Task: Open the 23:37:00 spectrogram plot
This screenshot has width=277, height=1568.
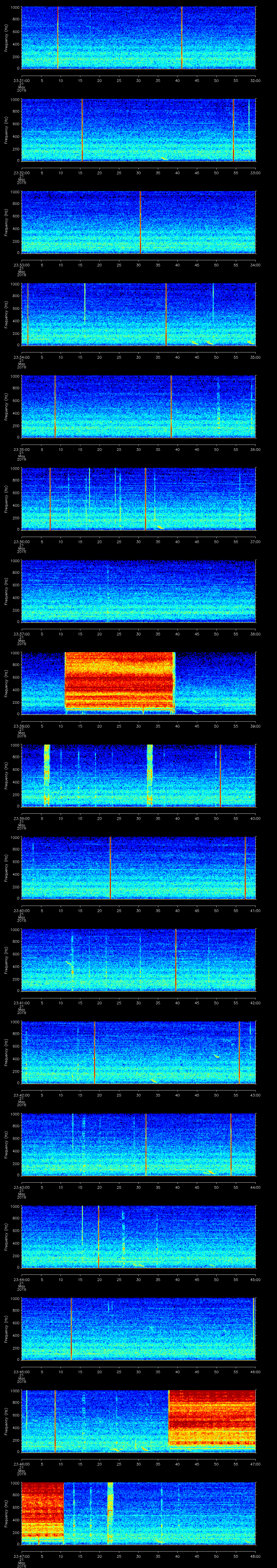Action: pos(138,591)
